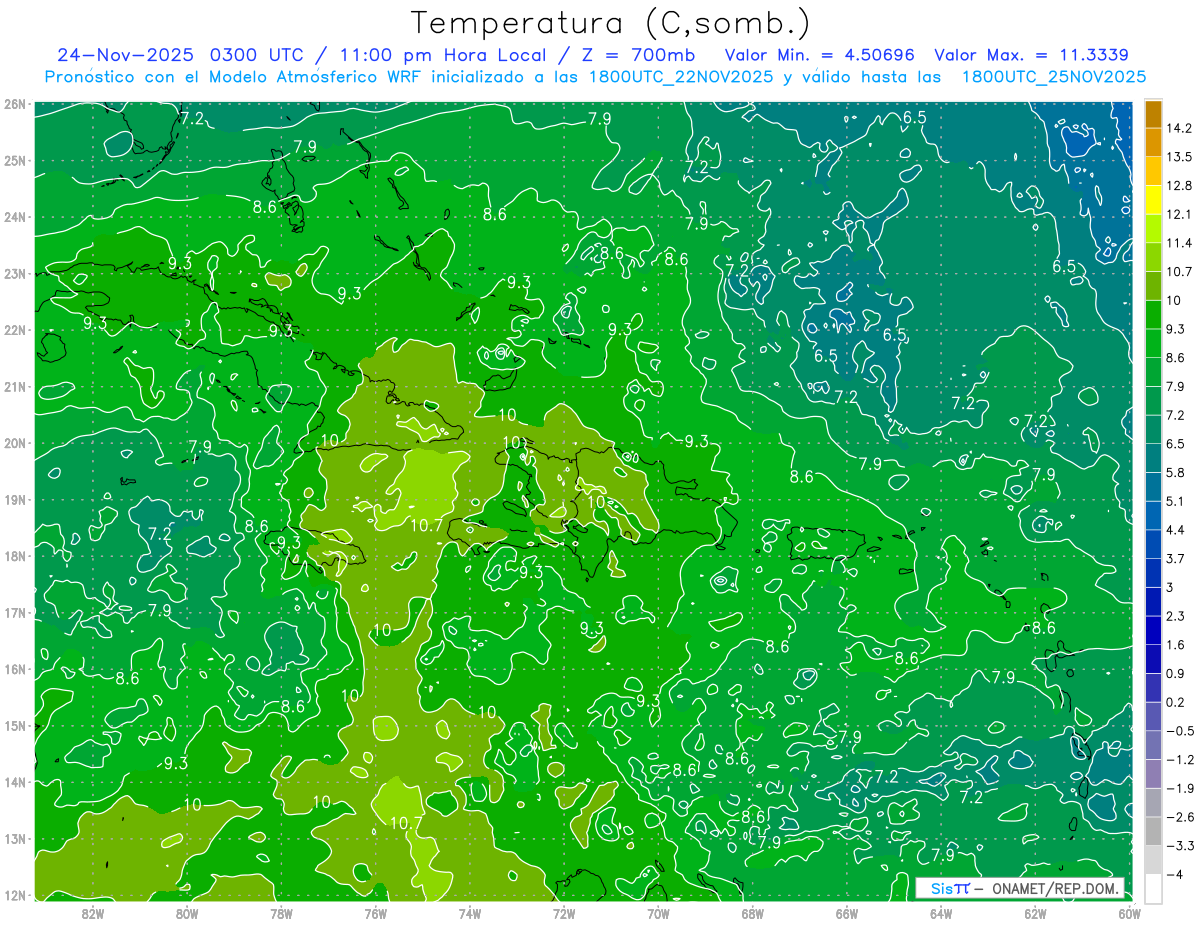The image size is (1200, 927).
Task: Click the valid-until time "1800UTC_25NOV2025"
Action: coord(1054,77)
